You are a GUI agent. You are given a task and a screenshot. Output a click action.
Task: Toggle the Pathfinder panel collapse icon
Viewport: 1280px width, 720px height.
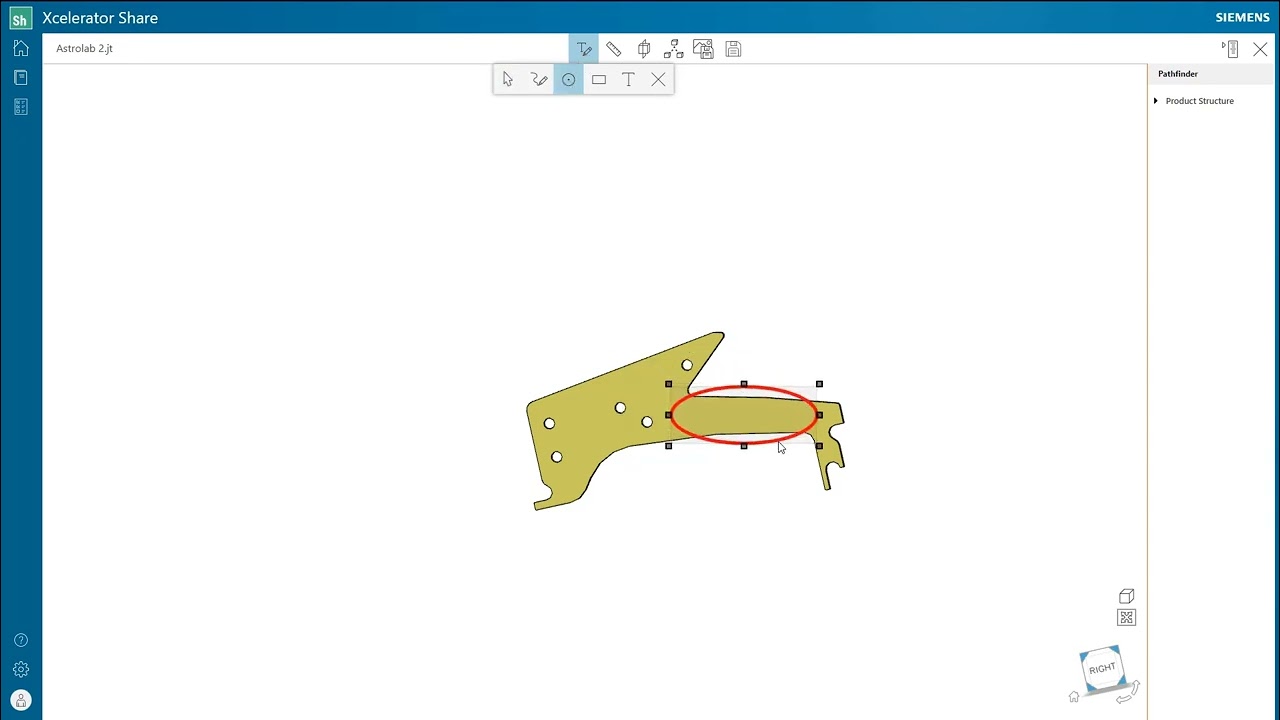(x=1231, y=49)
